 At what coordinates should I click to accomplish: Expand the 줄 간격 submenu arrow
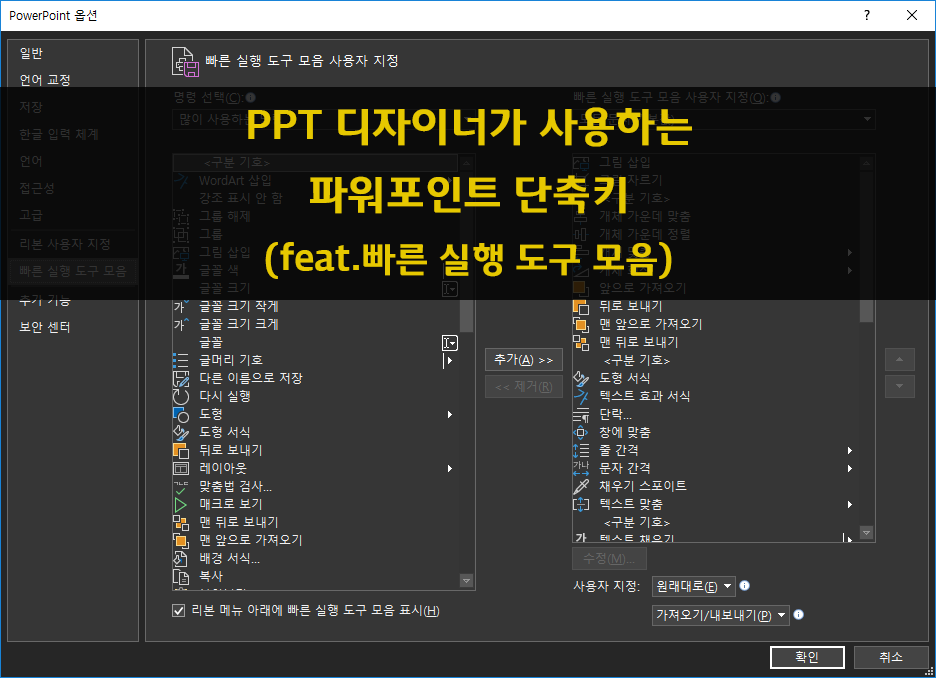849,450
